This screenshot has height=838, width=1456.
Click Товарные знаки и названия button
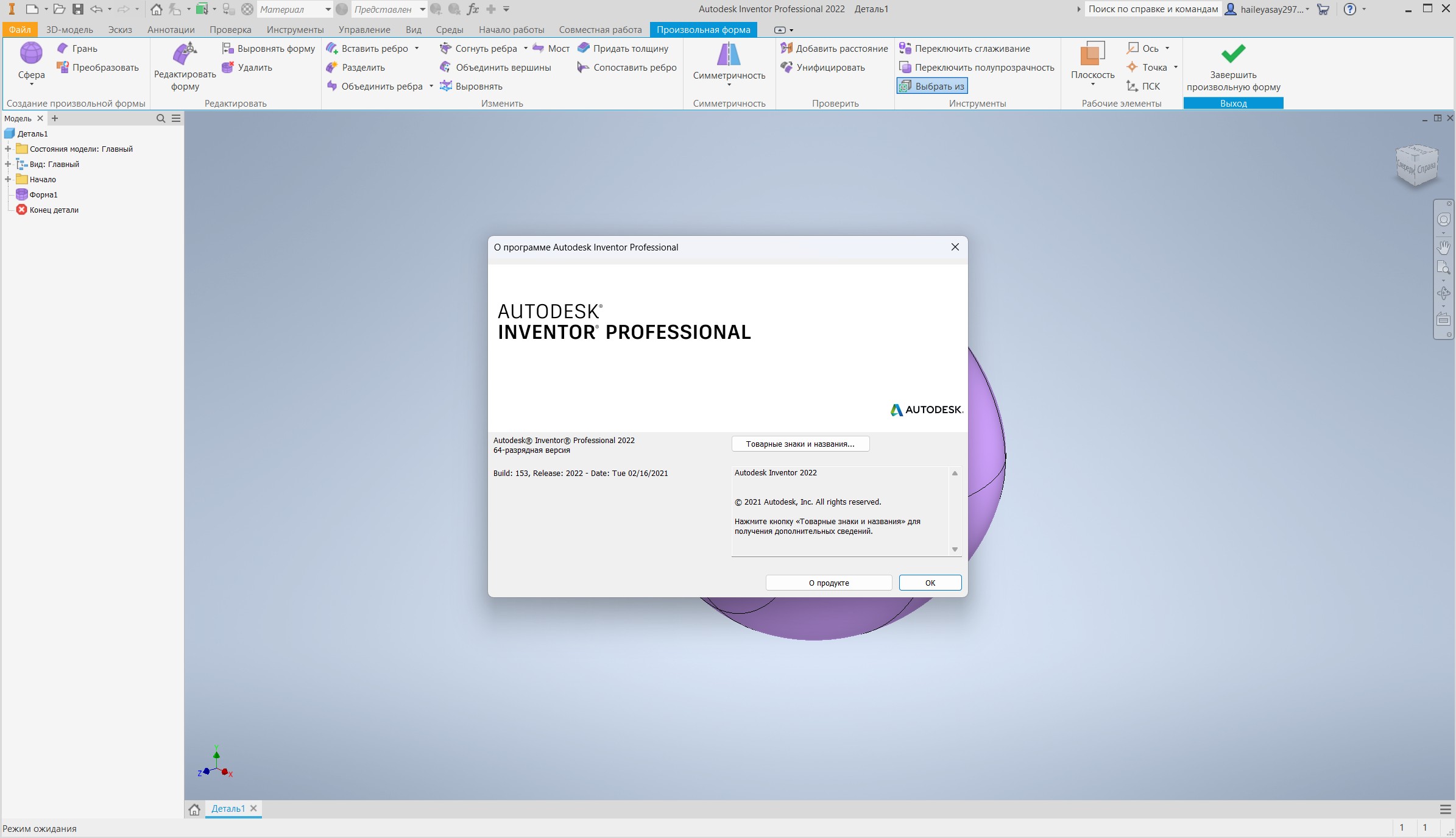[800, 444]
